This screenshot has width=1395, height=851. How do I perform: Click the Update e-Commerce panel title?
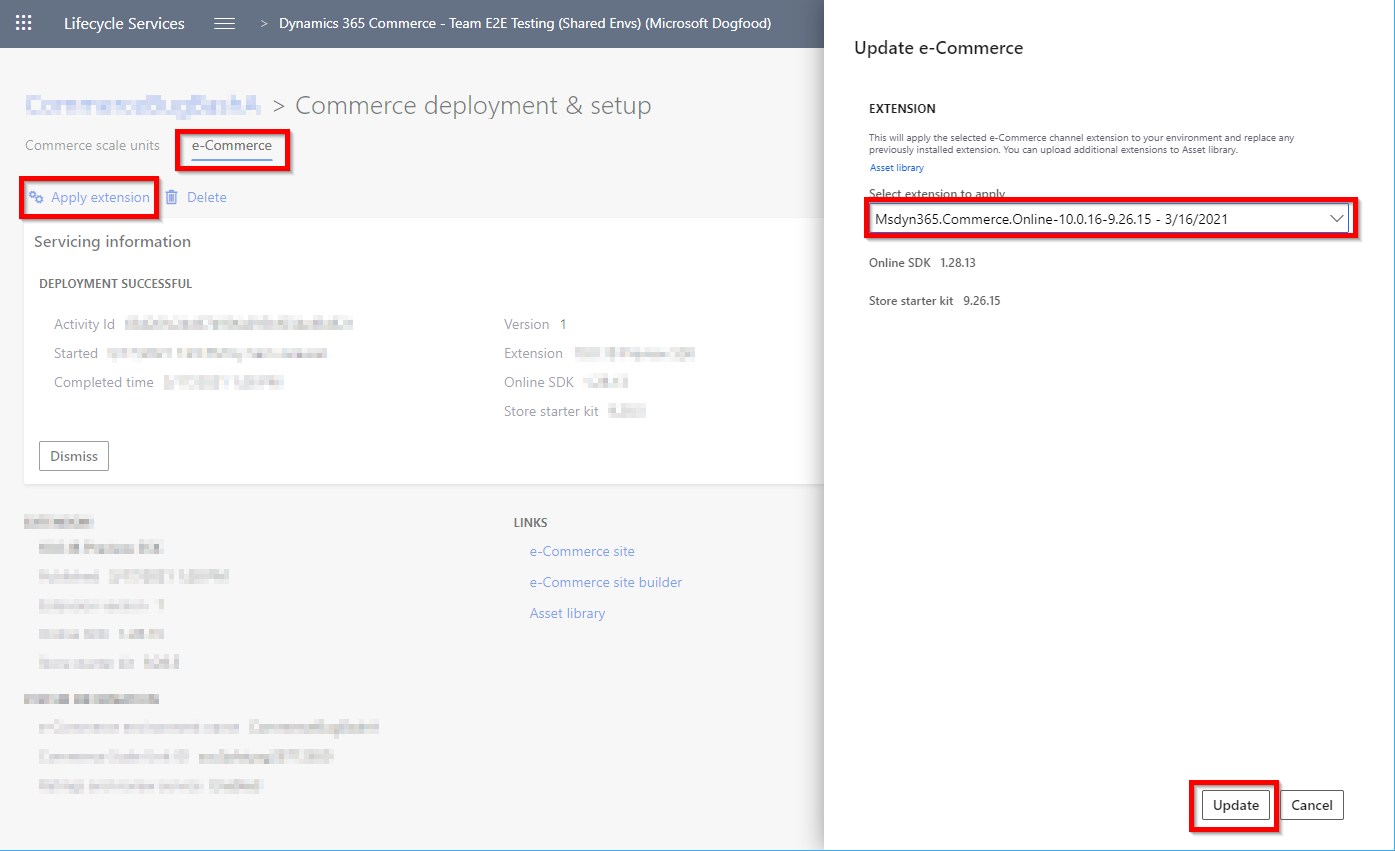pyautogui.click(x=938, y=48)
